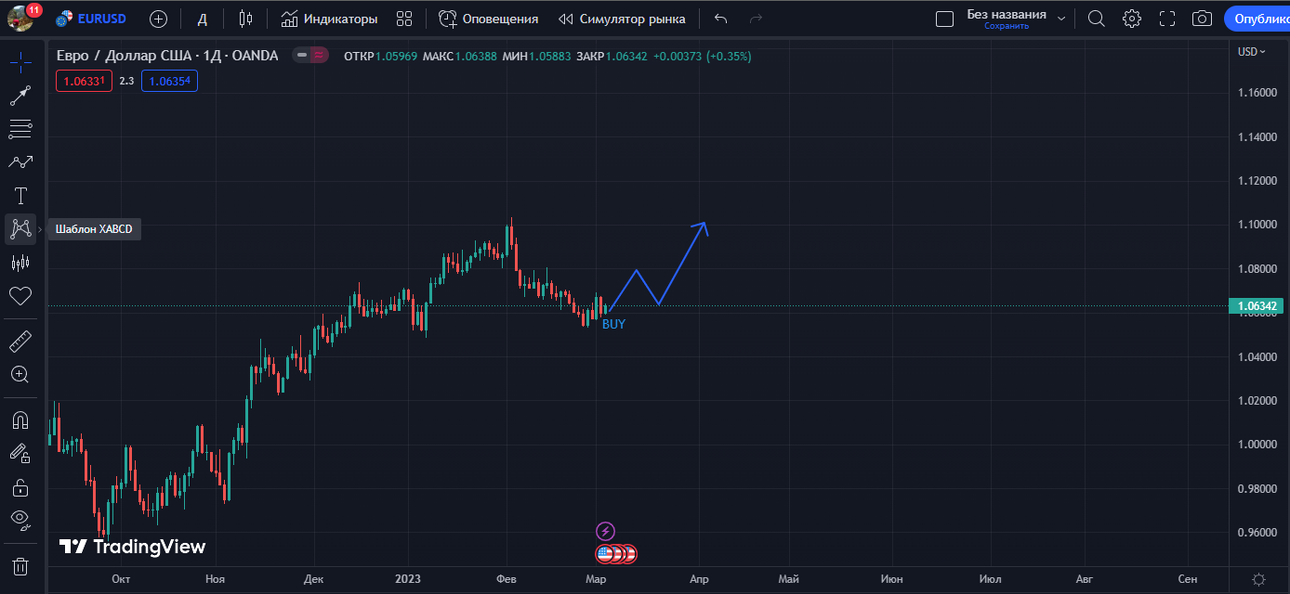Open candlestick chart style selector
Image resolution: width=1290 pixels, height=594 pixels.
coord(246,19)
